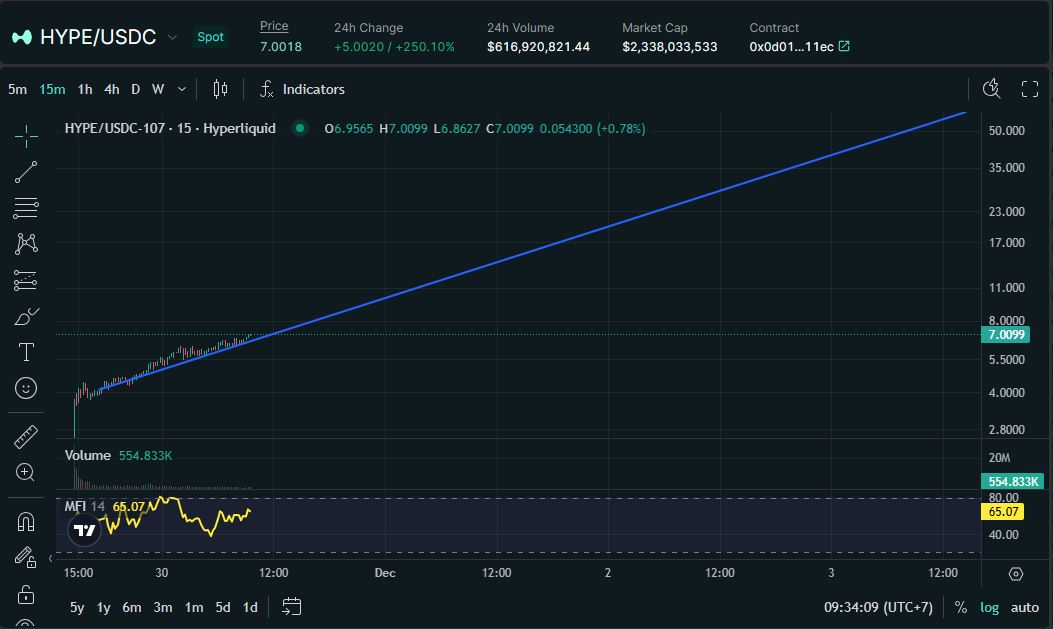Open the candlestick chart style selector
The image size is (1053, 629).
pyautogui.click(x=220, y=89)
